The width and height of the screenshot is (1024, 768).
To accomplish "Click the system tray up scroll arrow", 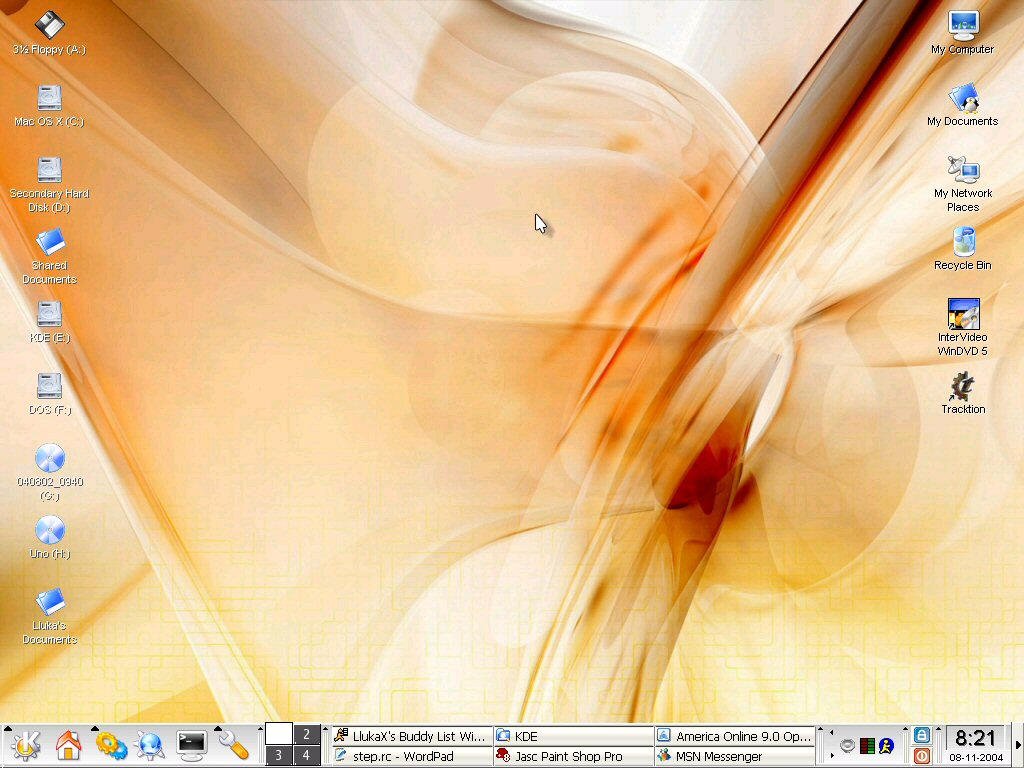I will (x=831, y=733).
